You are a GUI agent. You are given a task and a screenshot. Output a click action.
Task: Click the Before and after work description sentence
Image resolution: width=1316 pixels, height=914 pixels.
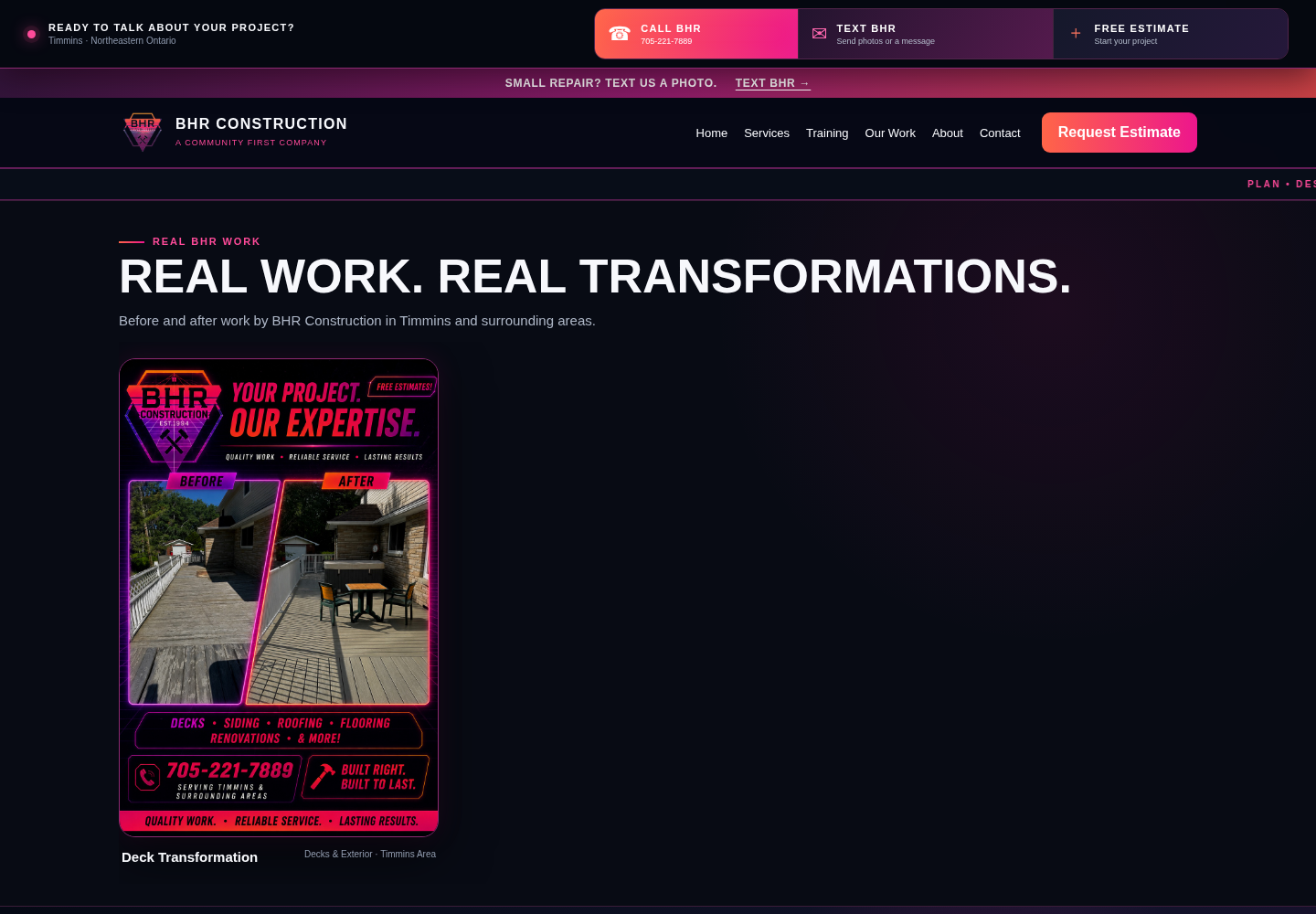[x=357, y=321]
